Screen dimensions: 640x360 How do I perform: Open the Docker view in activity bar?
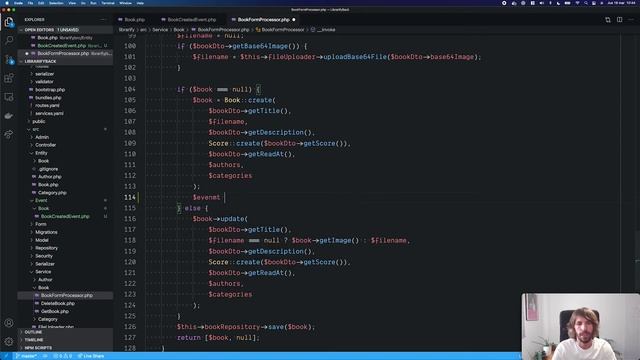(9, 116)
